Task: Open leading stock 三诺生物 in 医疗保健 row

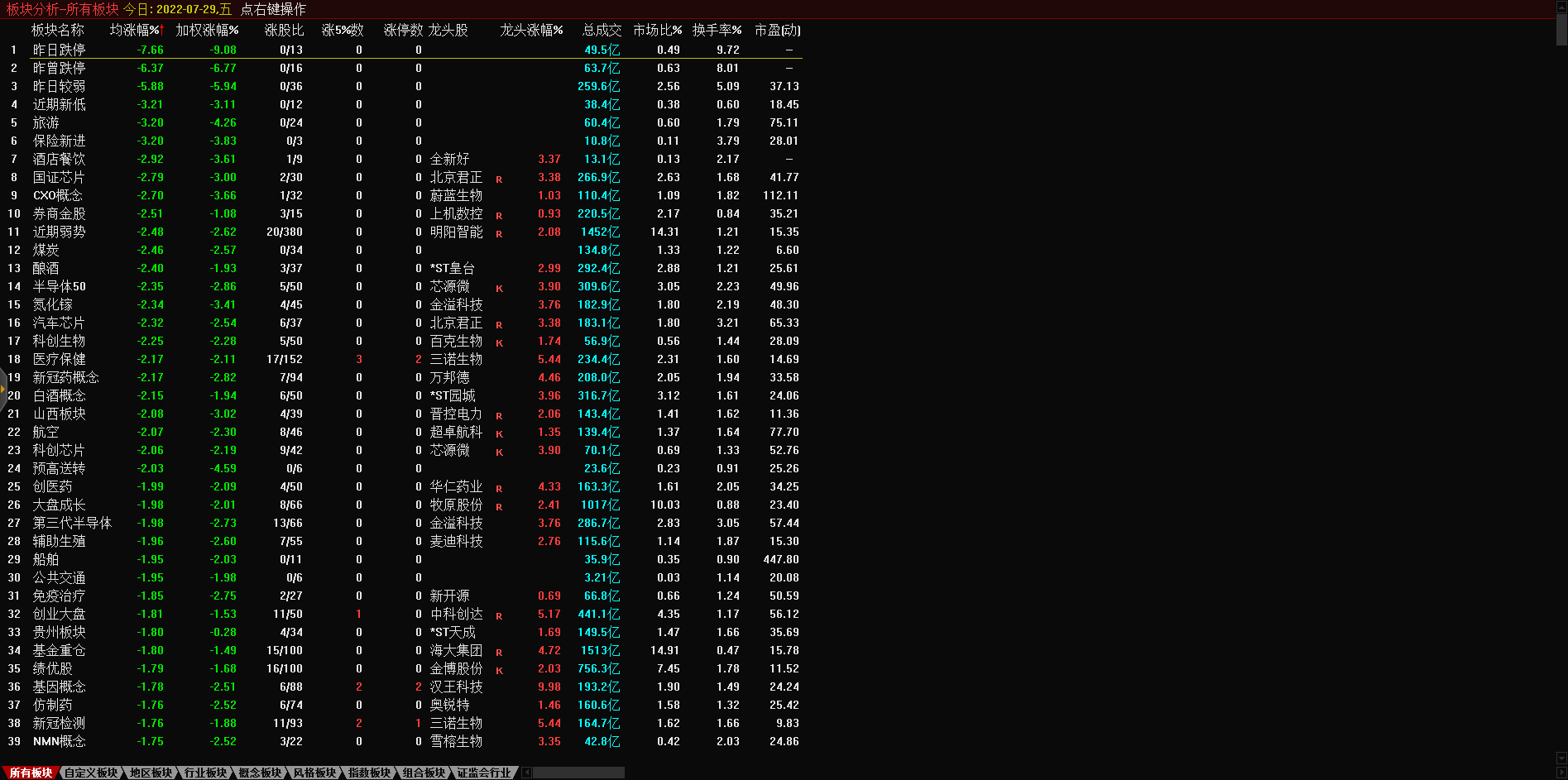Action: tap(456, 359)
